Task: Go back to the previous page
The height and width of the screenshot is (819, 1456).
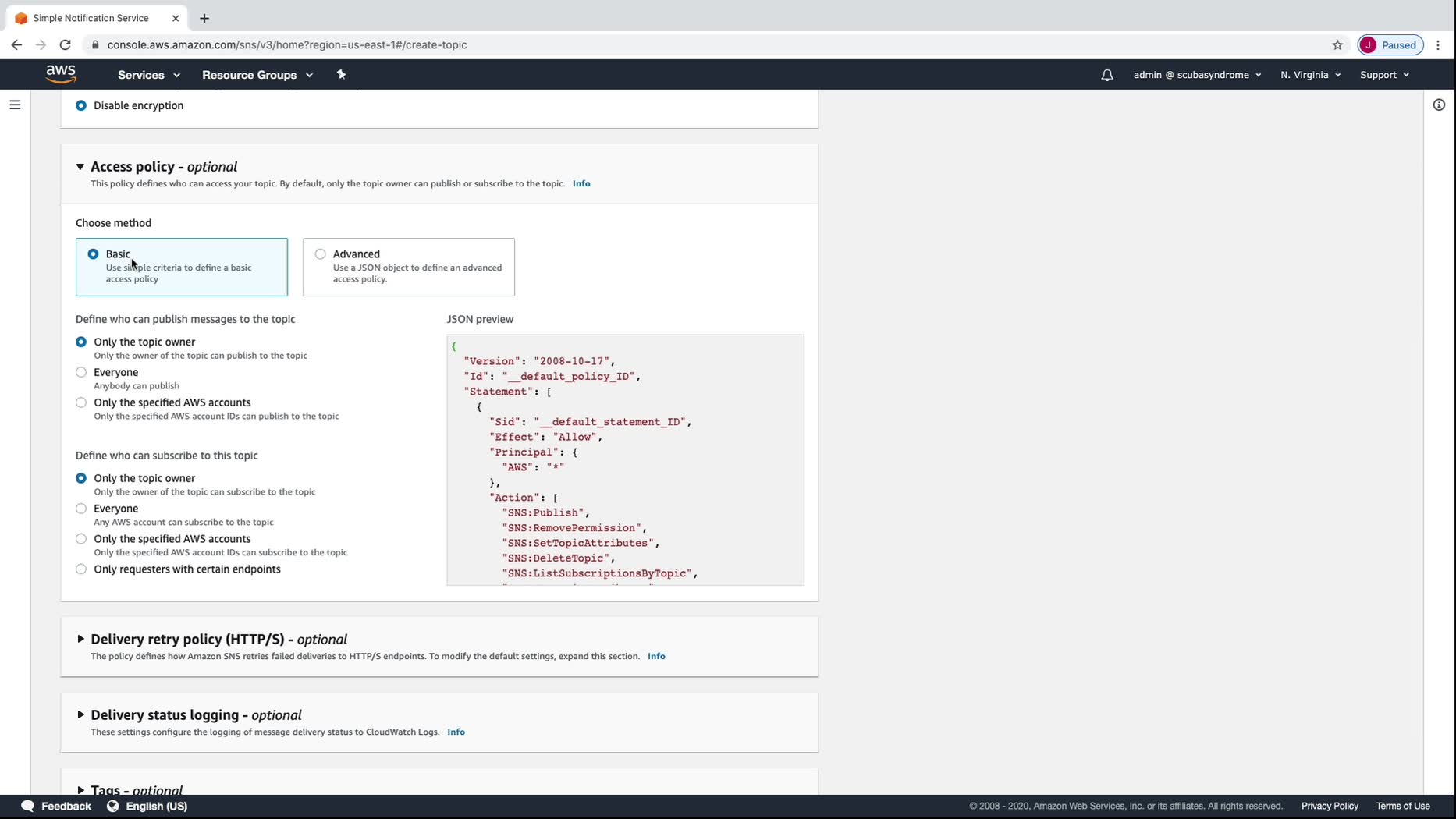Action: [16, 44]
